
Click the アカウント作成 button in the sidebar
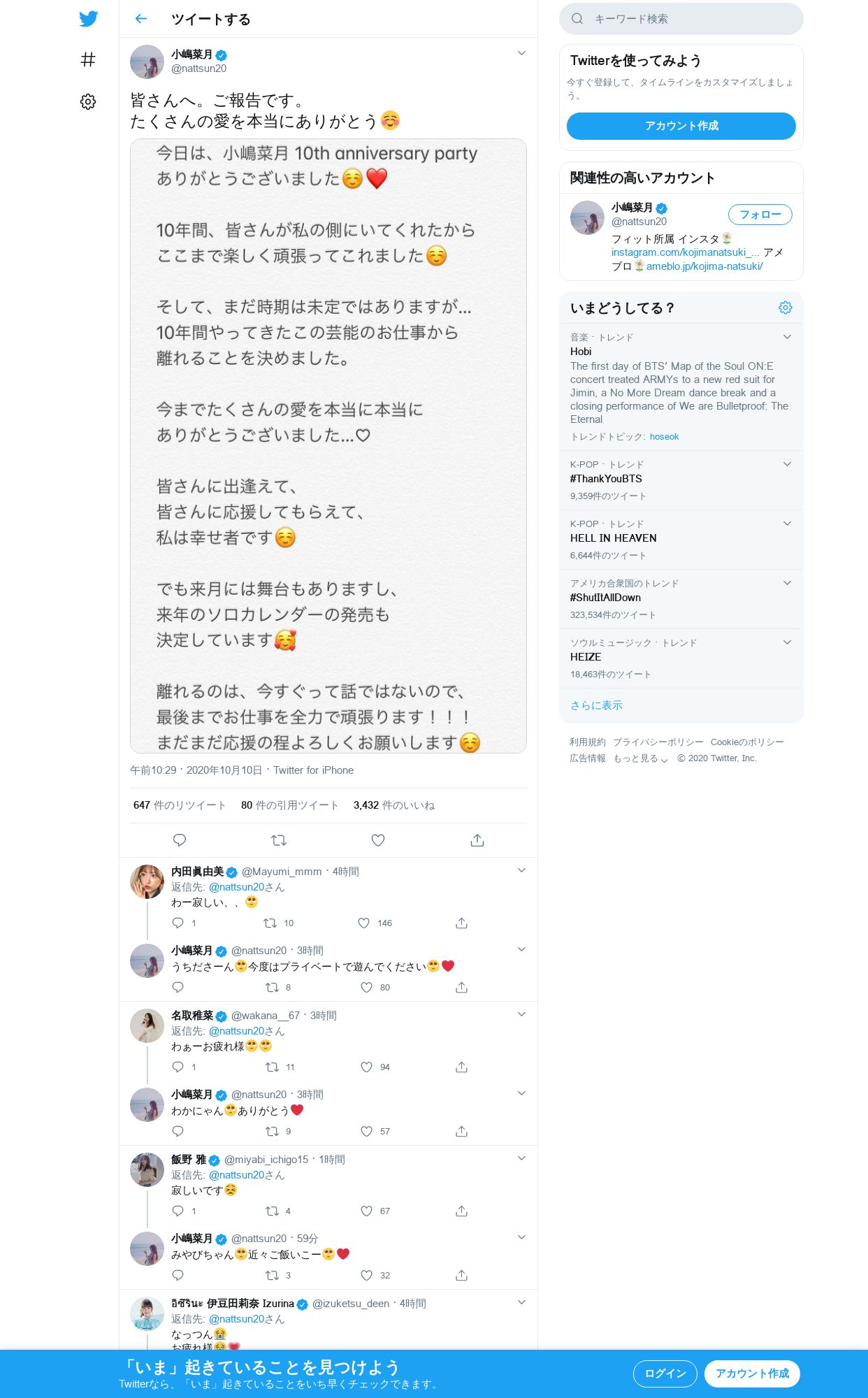click(x=681, y=126)
